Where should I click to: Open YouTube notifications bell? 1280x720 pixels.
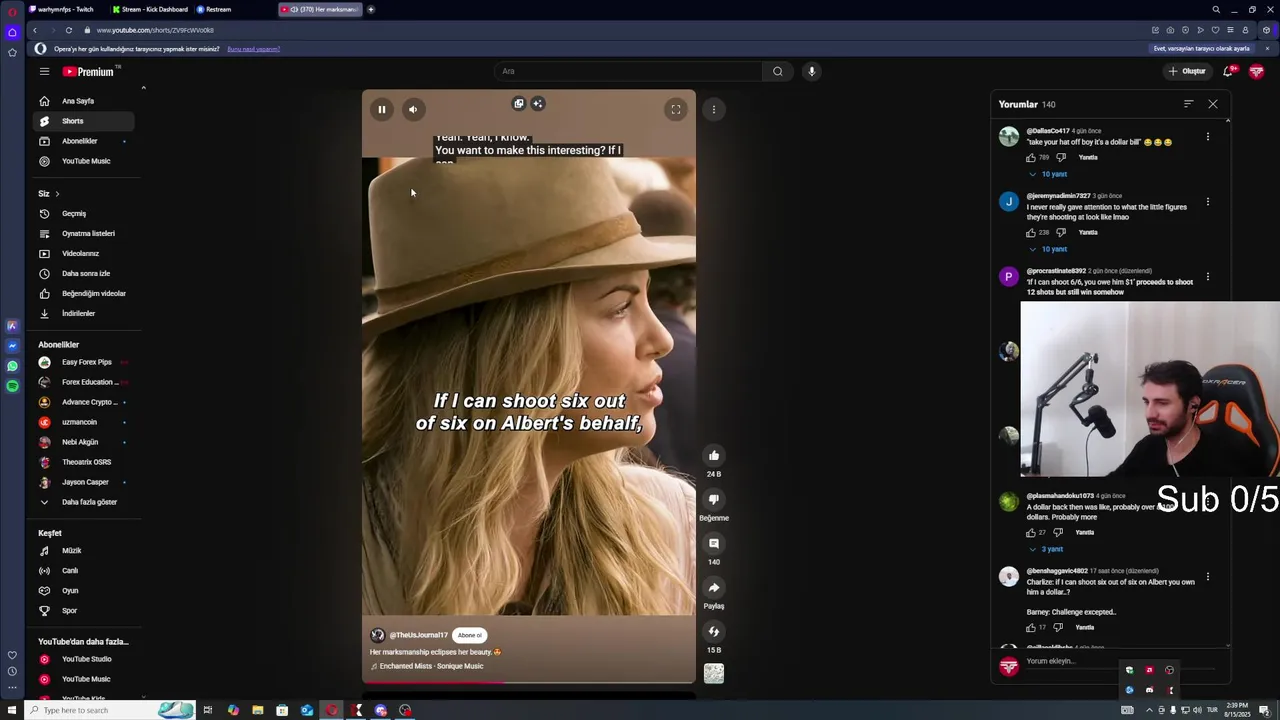[x=1229, y=71]
